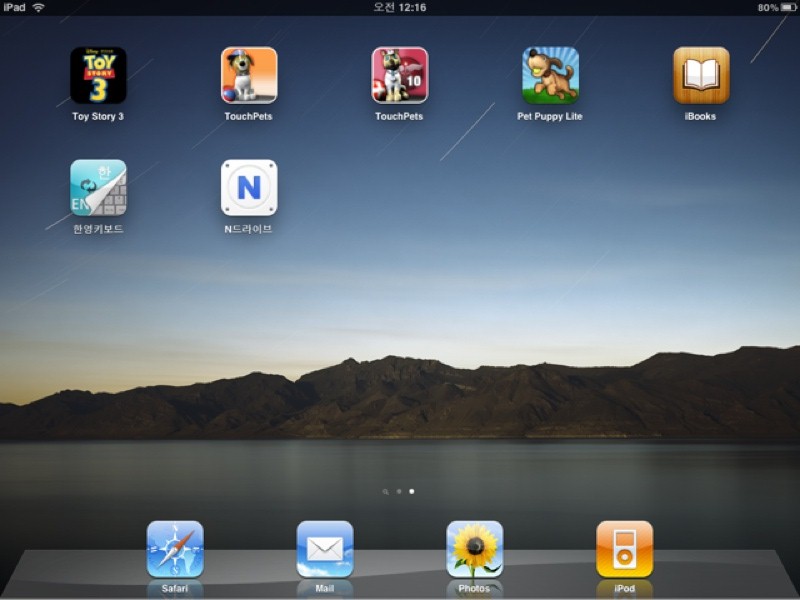Open the iBooks app
This screenshot has height=600, width=800.
click(701, 76)
